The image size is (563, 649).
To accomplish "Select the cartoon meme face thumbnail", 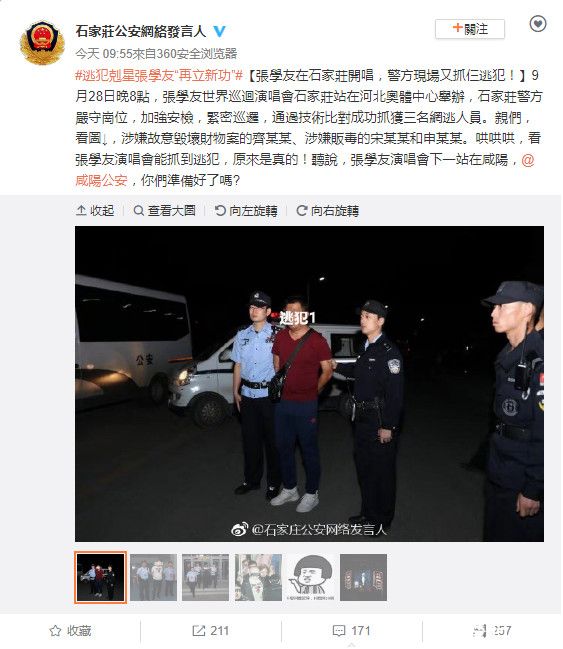I will (x=311, y=577).
